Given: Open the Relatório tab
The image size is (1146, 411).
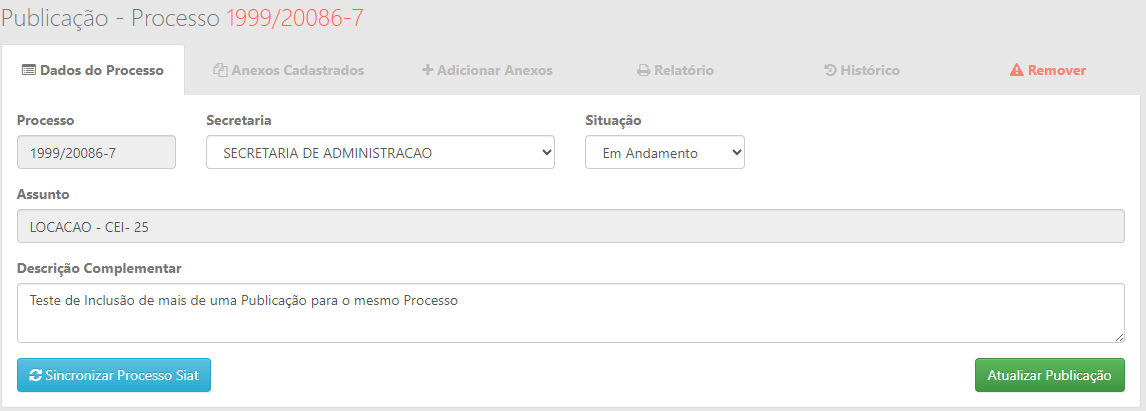Looking at the screenshot, I should 675,71.
